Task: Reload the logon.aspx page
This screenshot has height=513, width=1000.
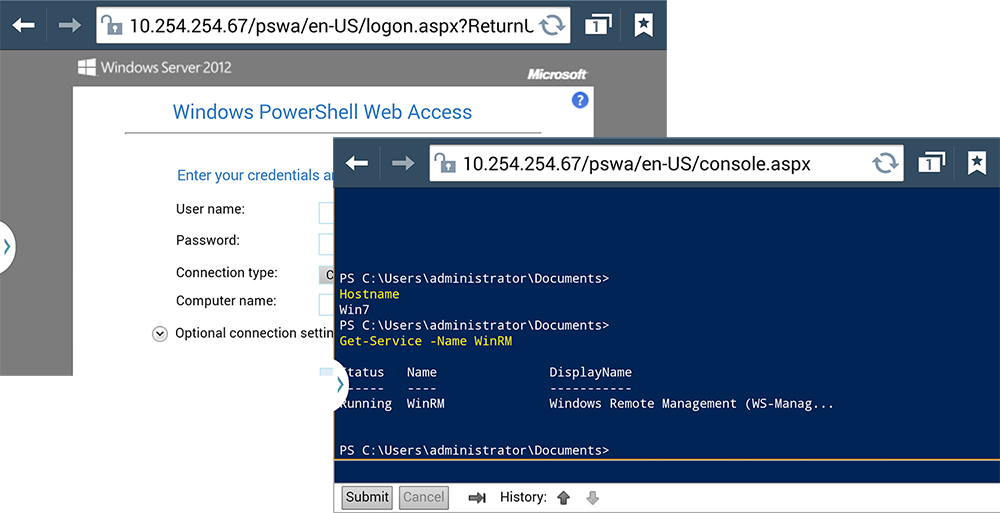Action: tap(552, 26)
